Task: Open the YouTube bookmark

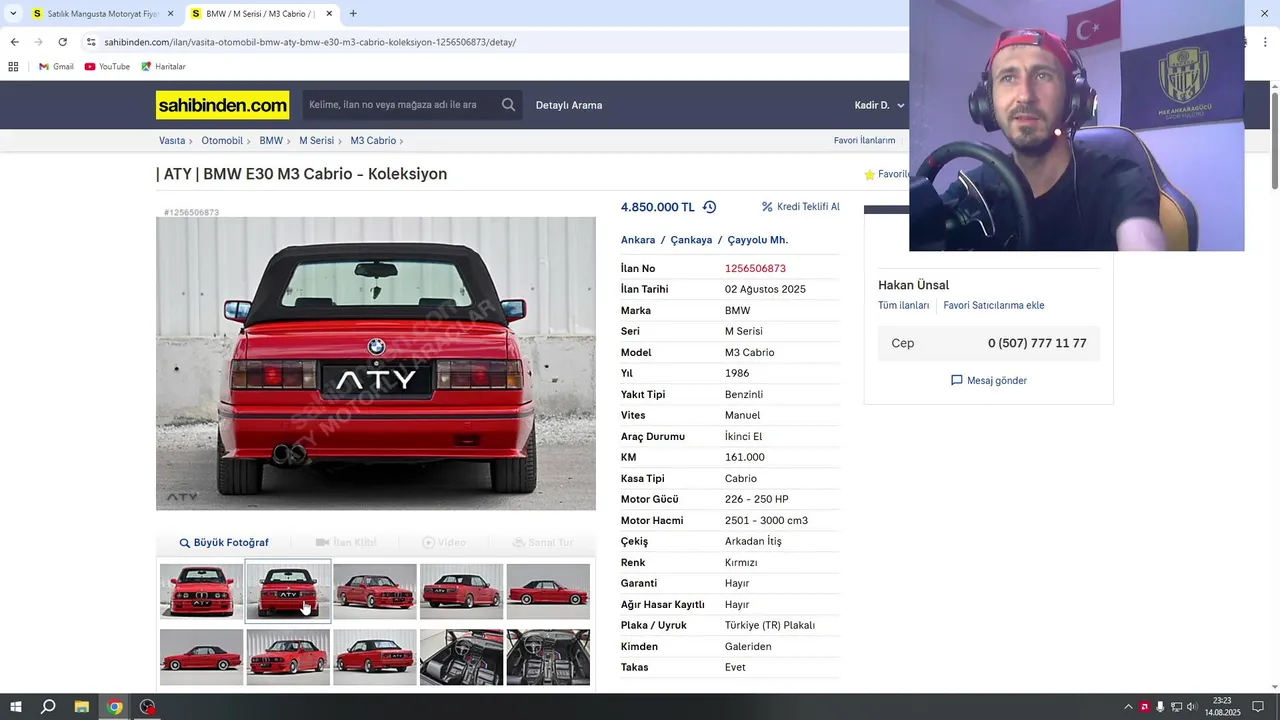Action: (107, 67)
